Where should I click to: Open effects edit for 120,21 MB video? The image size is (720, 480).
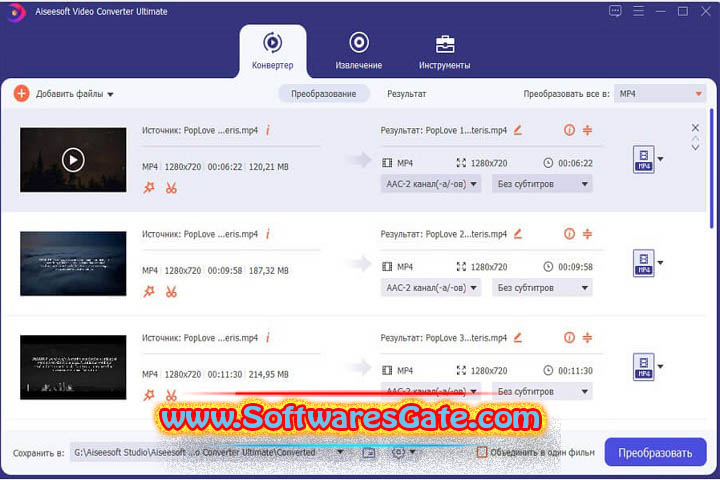[x=149, y=187]
